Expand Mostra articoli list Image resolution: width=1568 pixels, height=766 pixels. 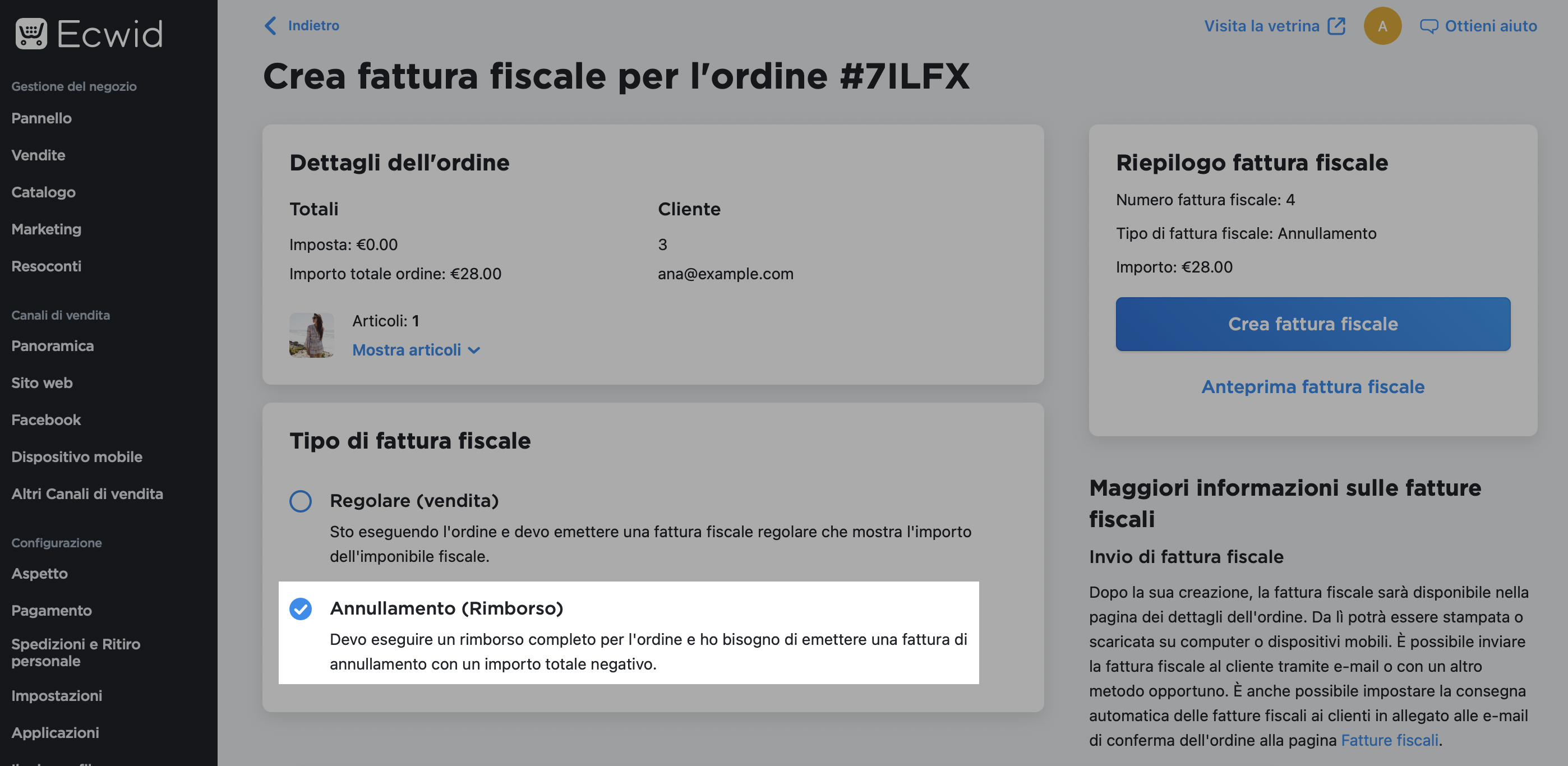(x=407, y=350)
